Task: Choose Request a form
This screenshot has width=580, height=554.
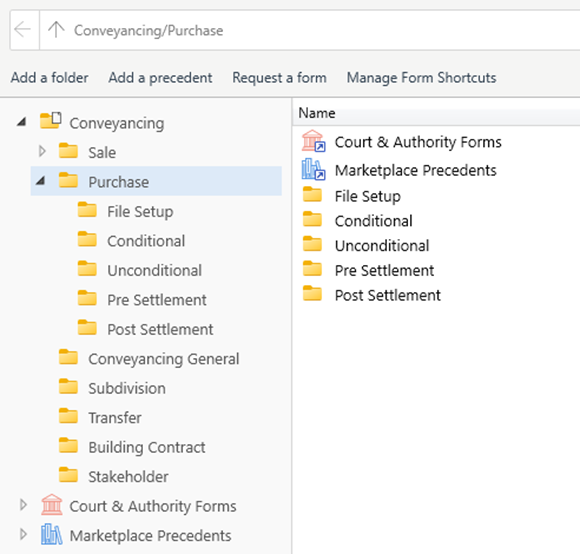Action: [x=279, y=78]
